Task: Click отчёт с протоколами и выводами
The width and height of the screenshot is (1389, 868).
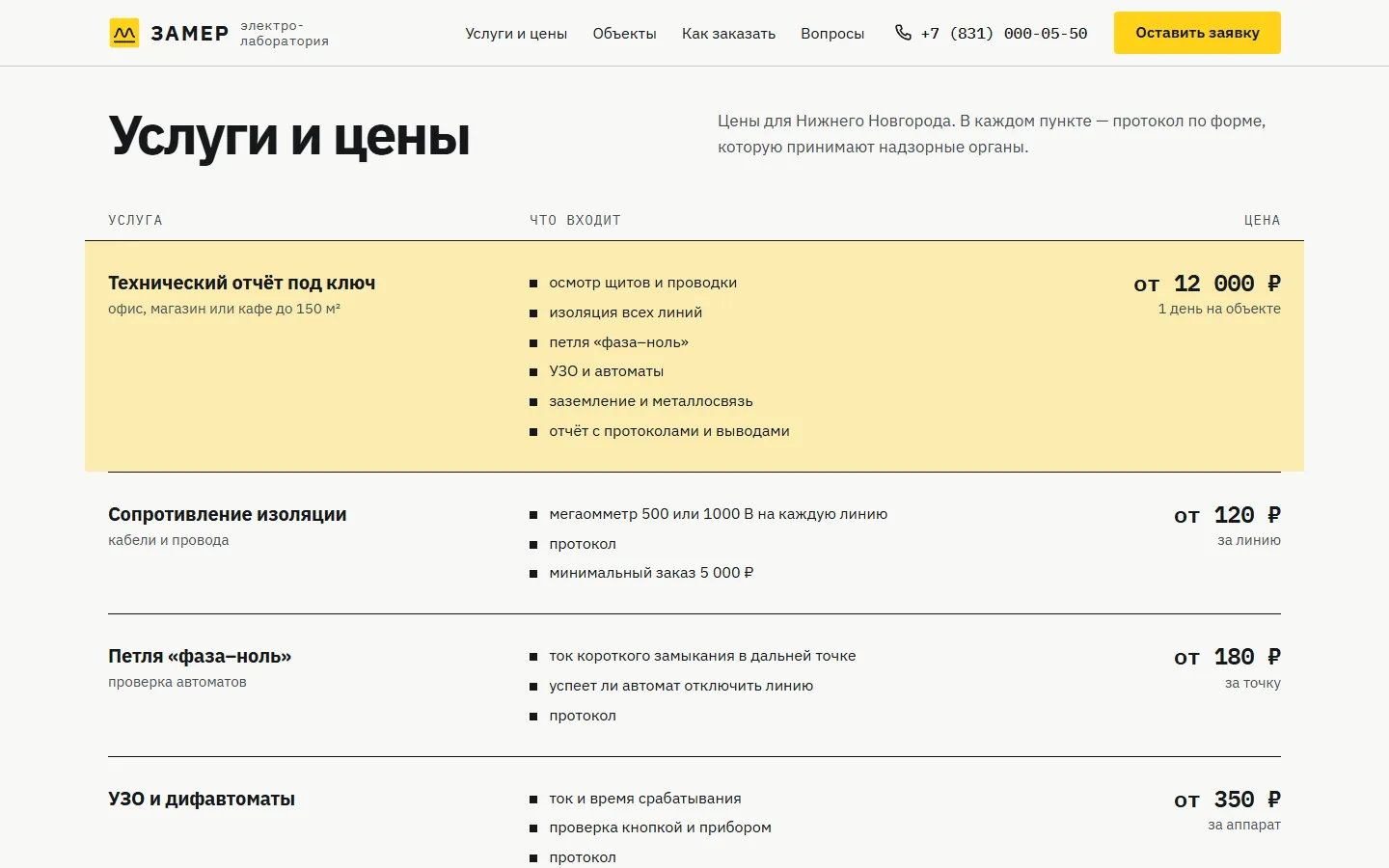Action: pyautogui.click(x=669, y=431)
